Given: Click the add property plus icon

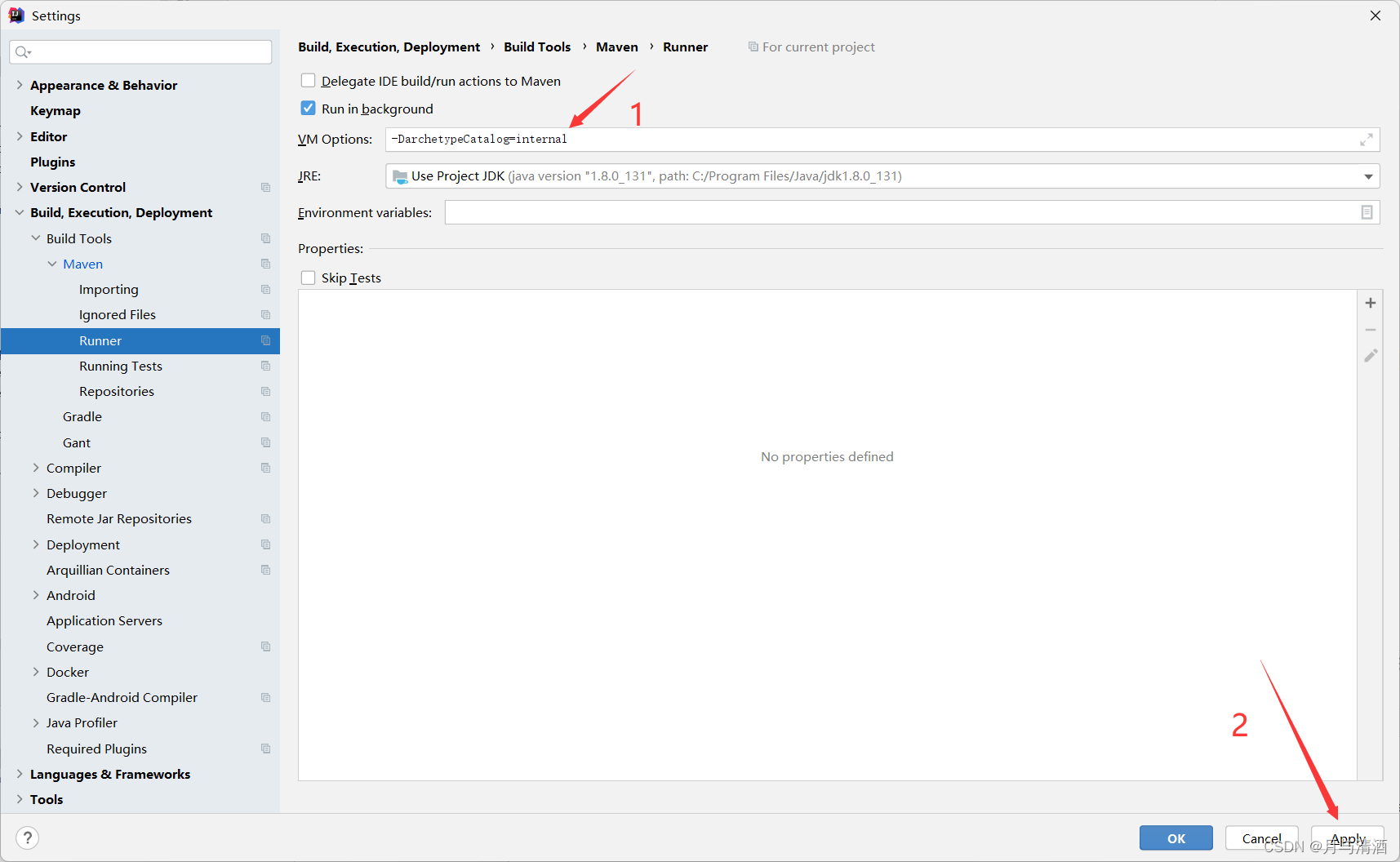Looking at the screenshot, I should coord(1371,303).
